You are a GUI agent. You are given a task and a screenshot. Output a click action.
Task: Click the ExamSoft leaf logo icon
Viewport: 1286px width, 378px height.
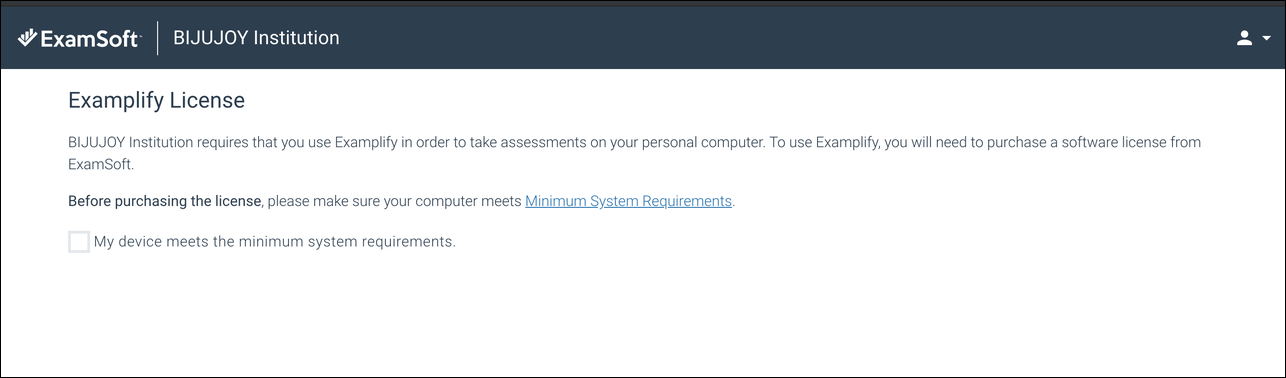(26, 38)
